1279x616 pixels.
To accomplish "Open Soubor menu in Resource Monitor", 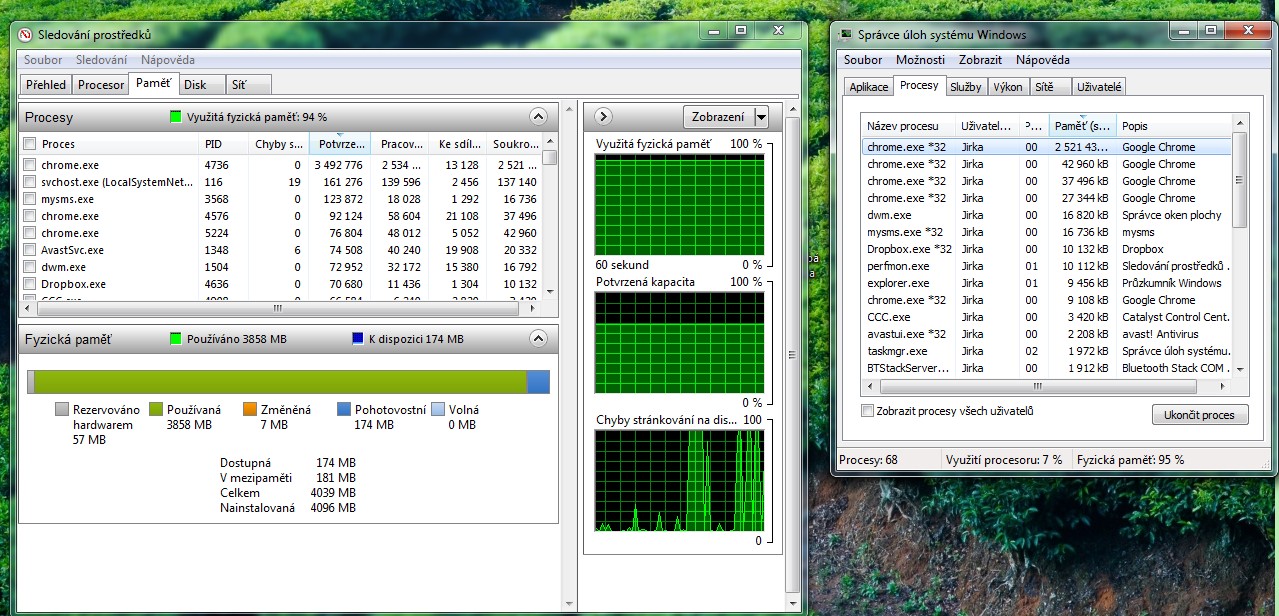I will [x=43, y=60].
